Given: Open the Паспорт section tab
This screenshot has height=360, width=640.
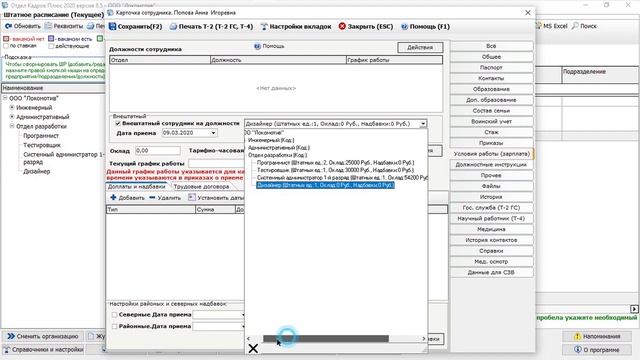Looking at the screenshot, I should click(x=491, y=67).
